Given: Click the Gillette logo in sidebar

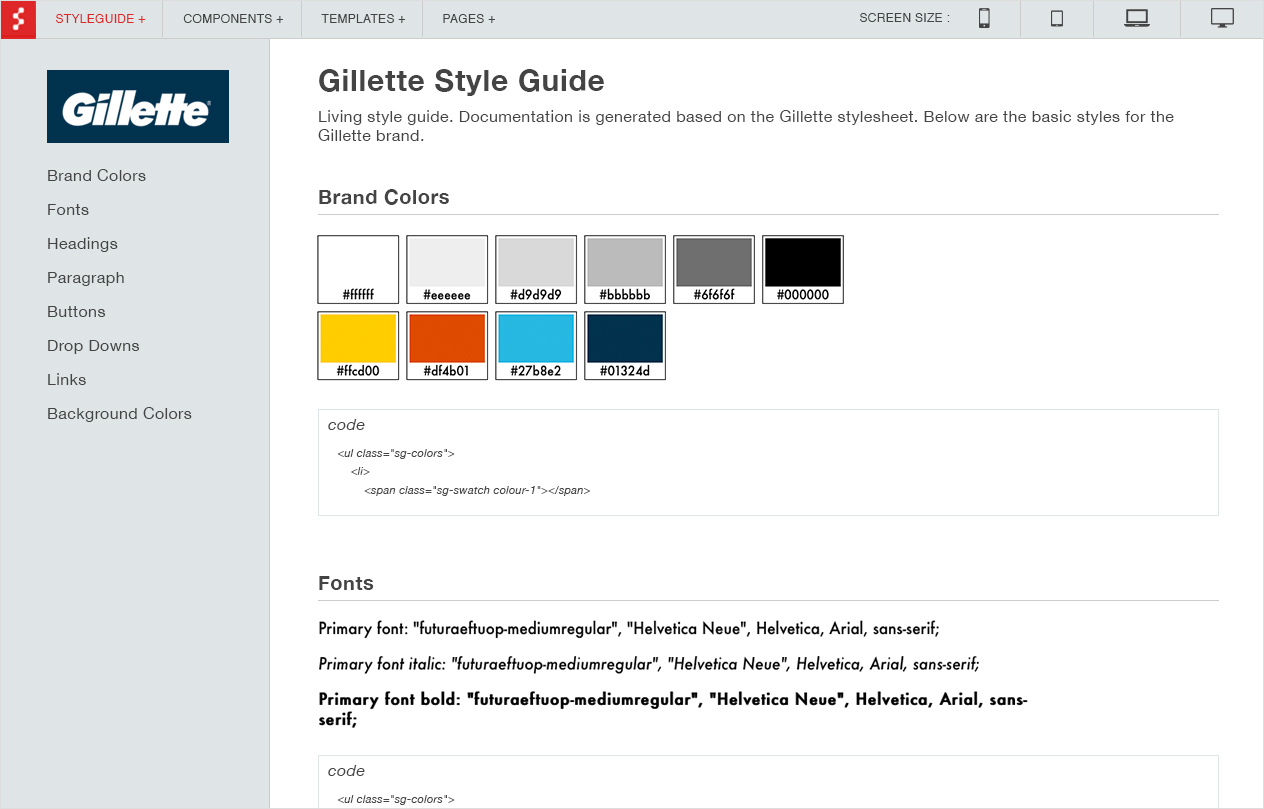Looking at the screenshot, I should 138,107.
